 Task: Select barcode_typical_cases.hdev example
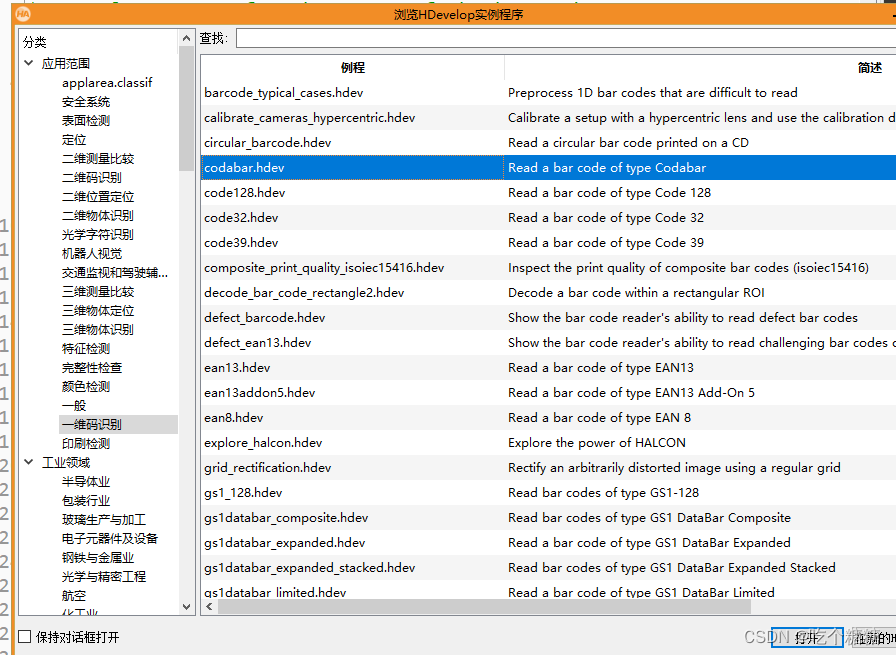point(283,93)
